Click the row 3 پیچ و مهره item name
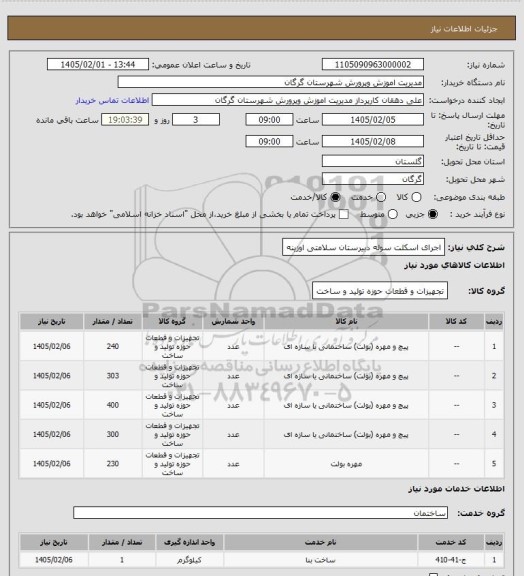524x576 pixels. 346,405
